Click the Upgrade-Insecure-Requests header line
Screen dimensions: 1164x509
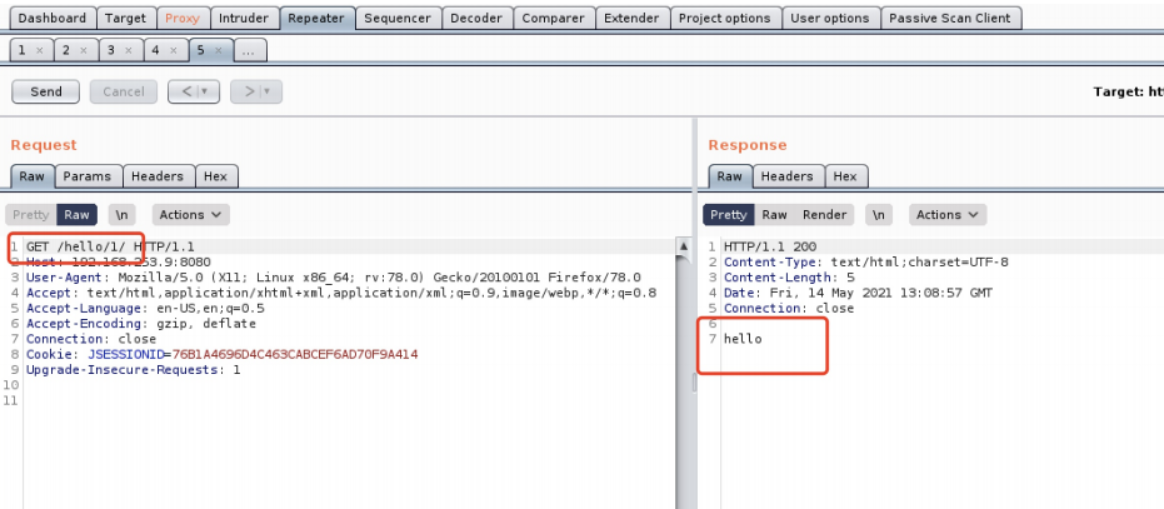pyautogui.click(x=134, y=370)
